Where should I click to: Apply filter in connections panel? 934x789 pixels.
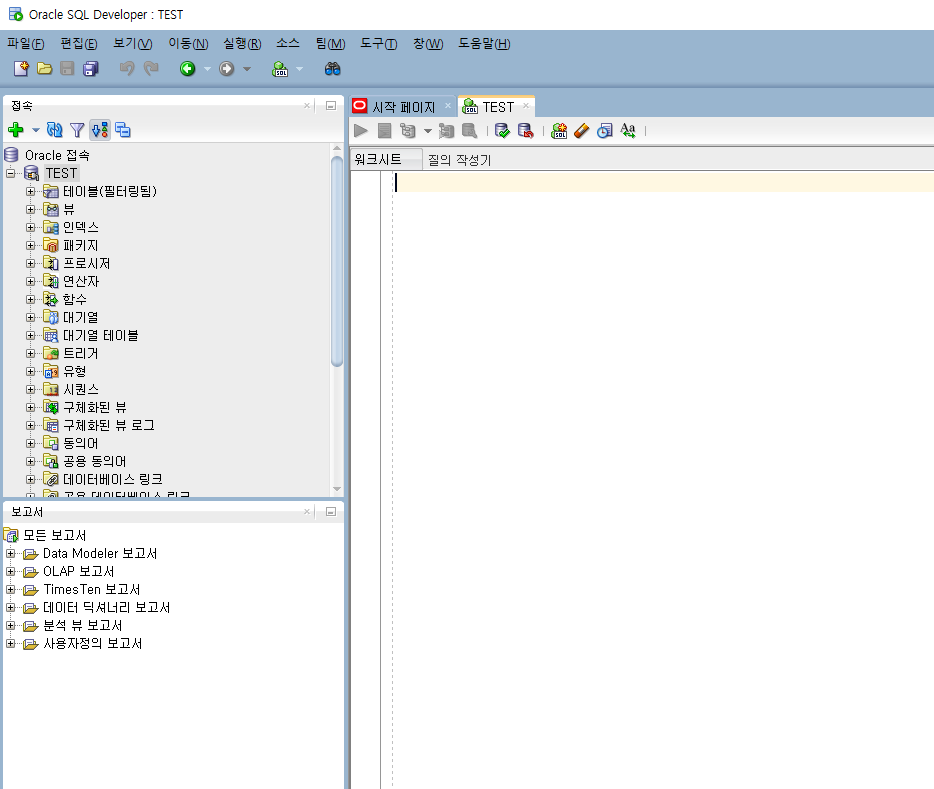pyautogui.click(x=77, y=129)
